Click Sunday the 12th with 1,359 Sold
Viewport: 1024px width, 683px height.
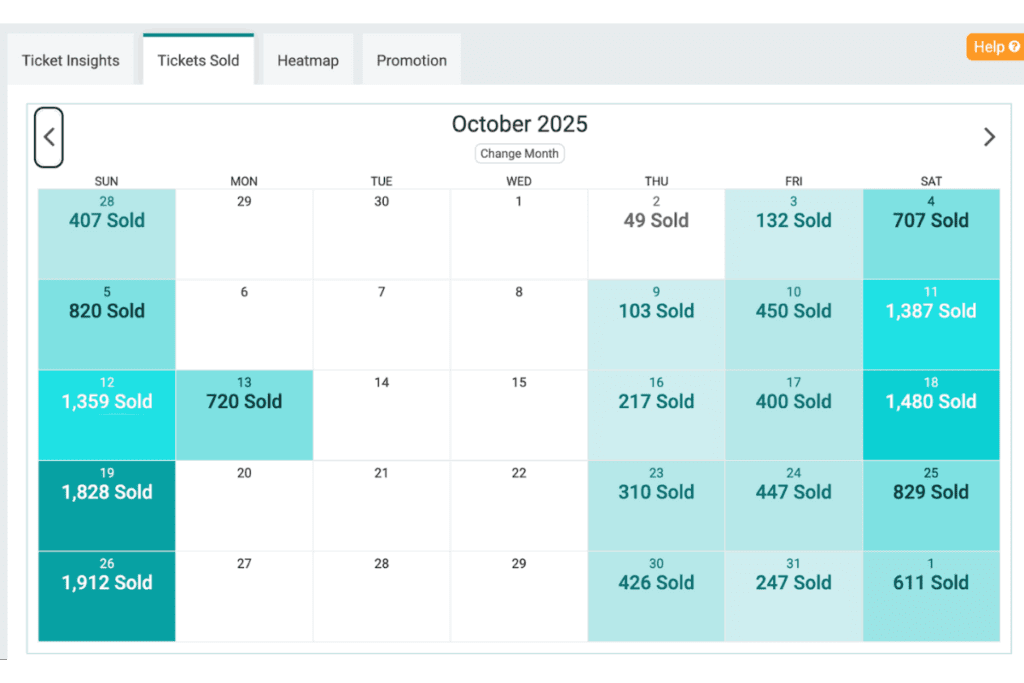click(107, 415)
